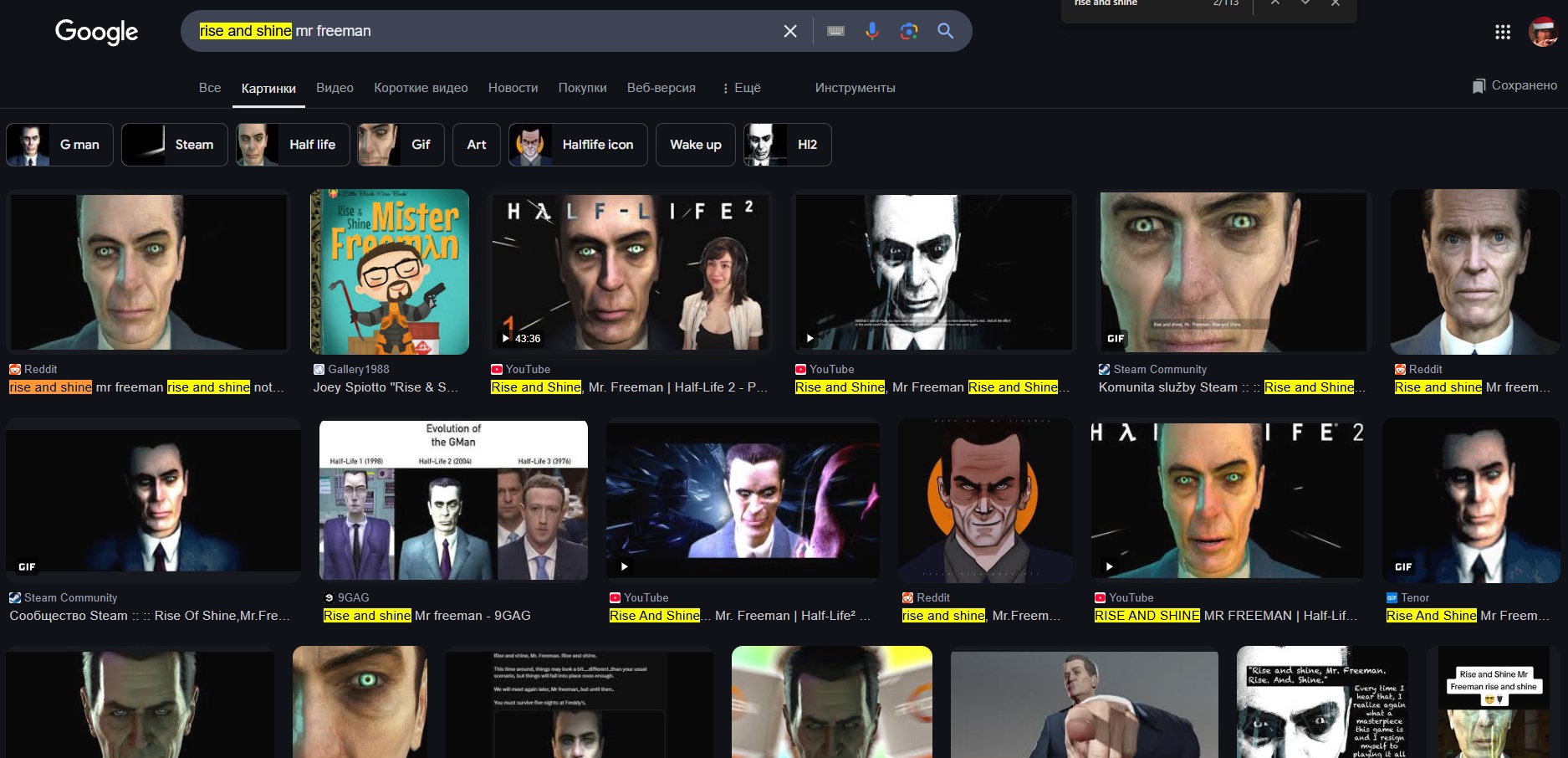Open the 43:36 Half-Life 2 video thumbnail
1568x758 pixels.
pyautogui.click(x=630, y=272)
